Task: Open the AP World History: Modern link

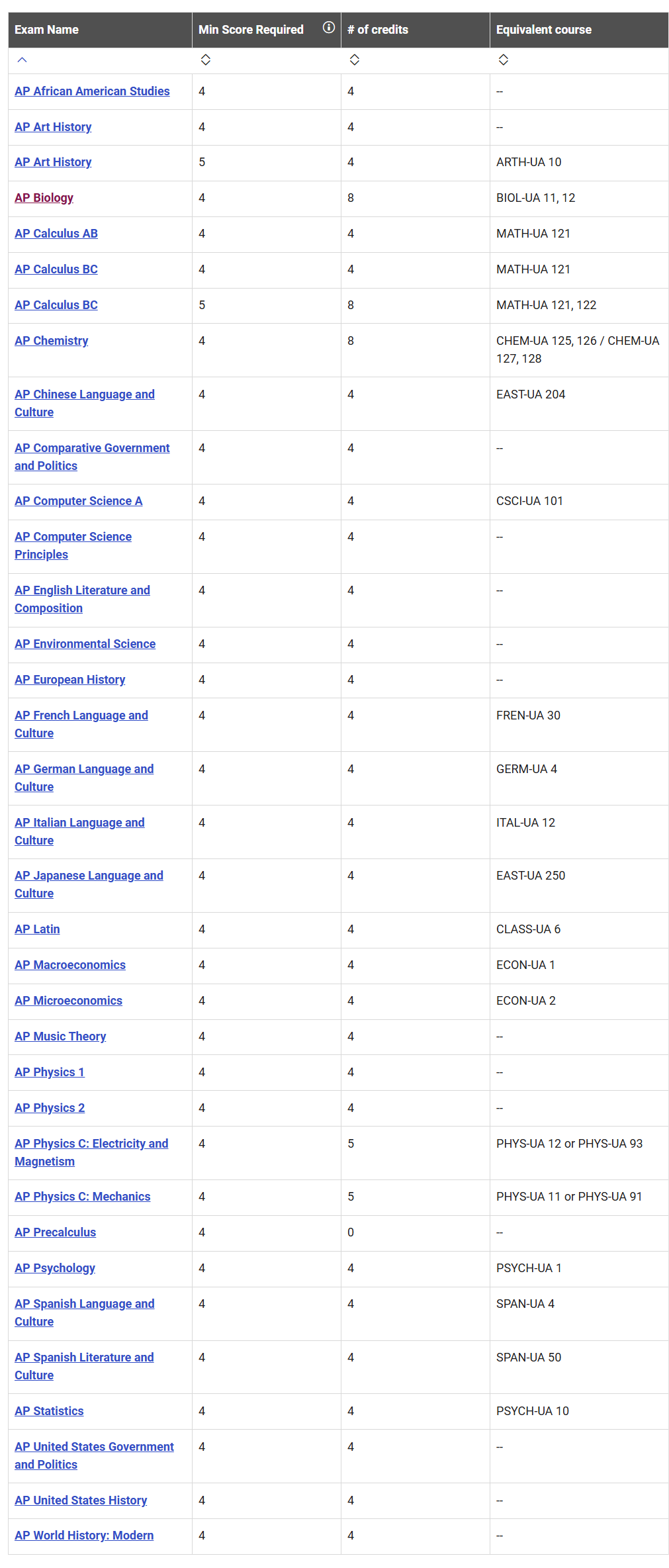Action: coord(84,1536)
